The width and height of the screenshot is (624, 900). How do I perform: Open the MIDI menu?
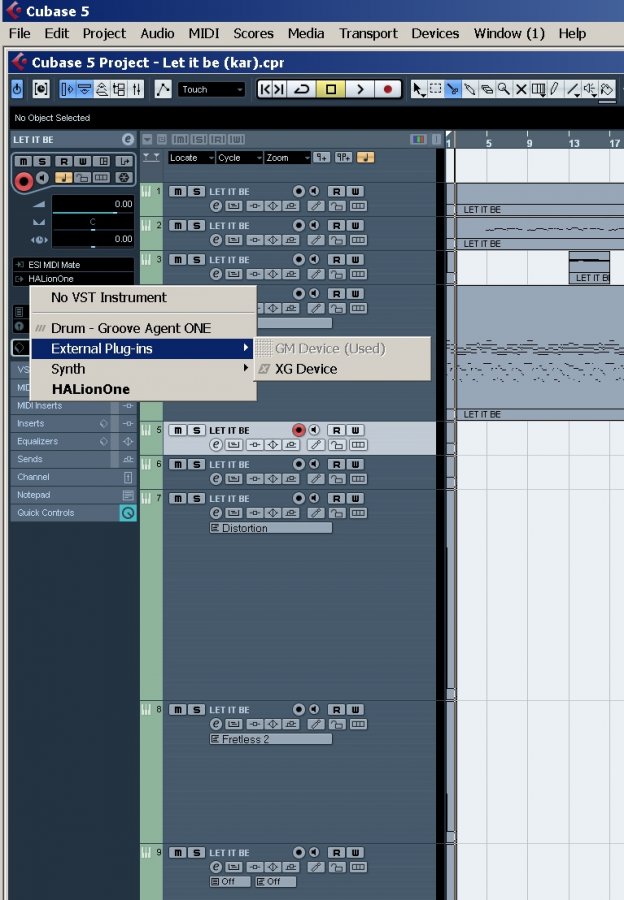204,33
